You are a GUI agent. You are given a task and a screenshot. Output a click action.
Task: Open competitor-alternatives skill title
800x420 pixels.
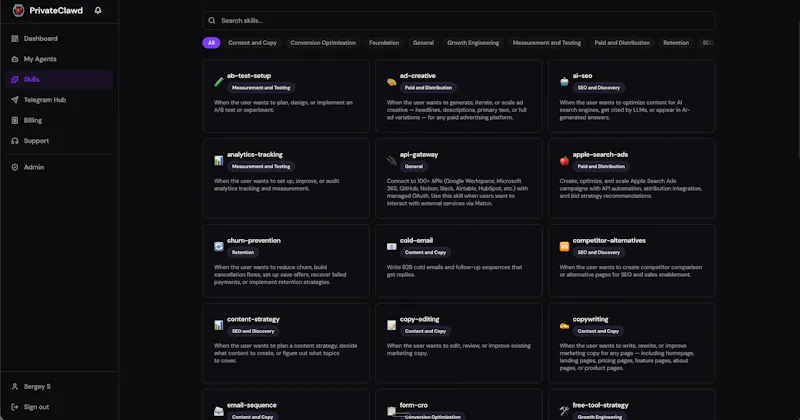pos(609,240)
